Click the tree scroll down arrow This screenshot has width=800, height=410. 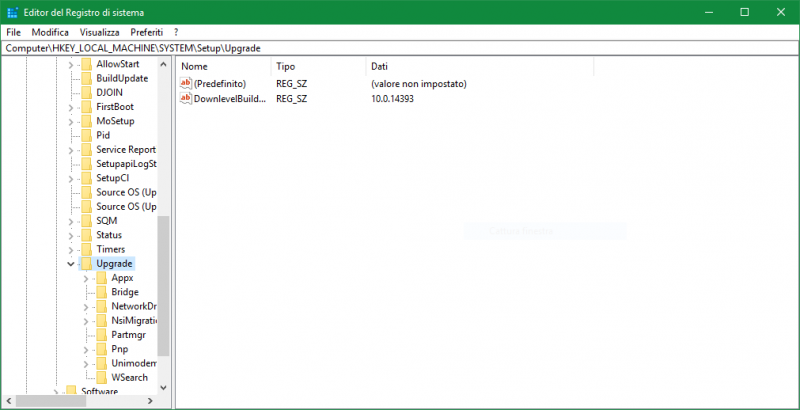[163, 388]
